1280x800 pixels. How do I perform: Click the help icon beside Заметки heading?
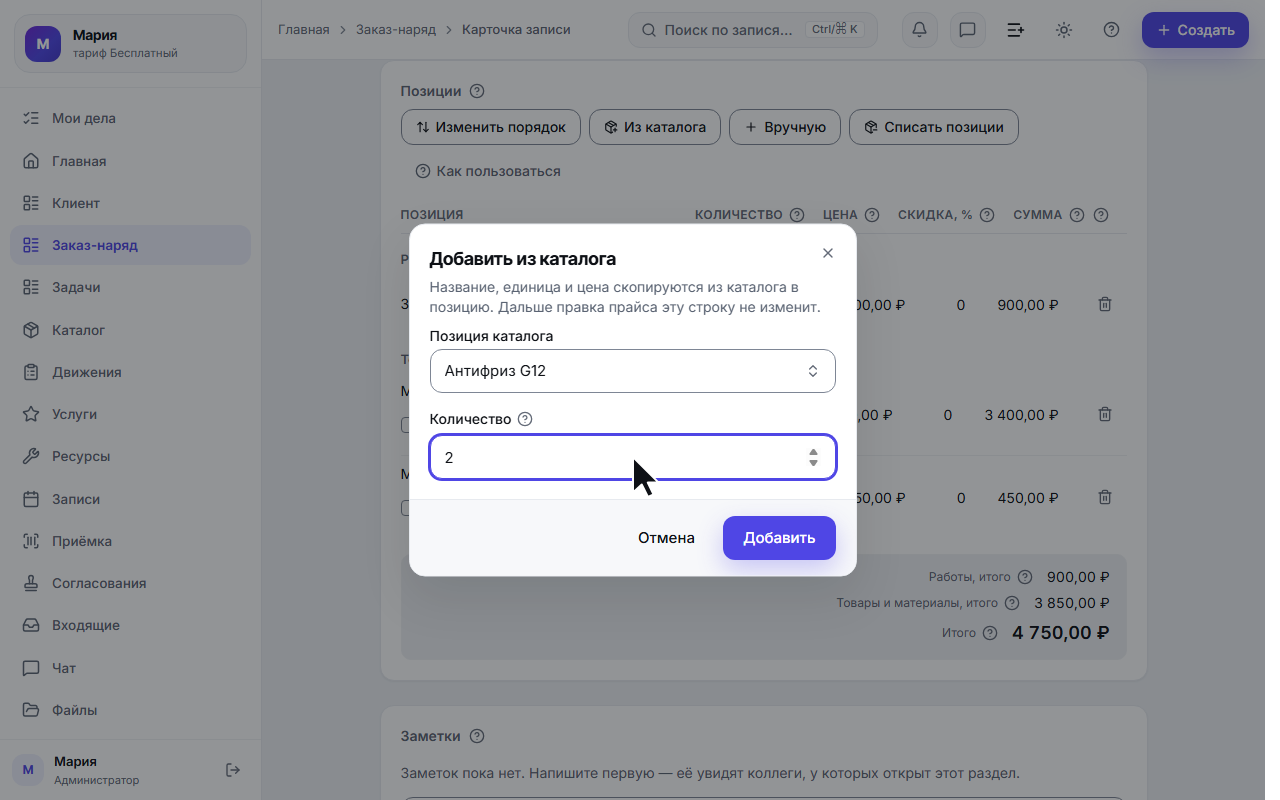477,736
